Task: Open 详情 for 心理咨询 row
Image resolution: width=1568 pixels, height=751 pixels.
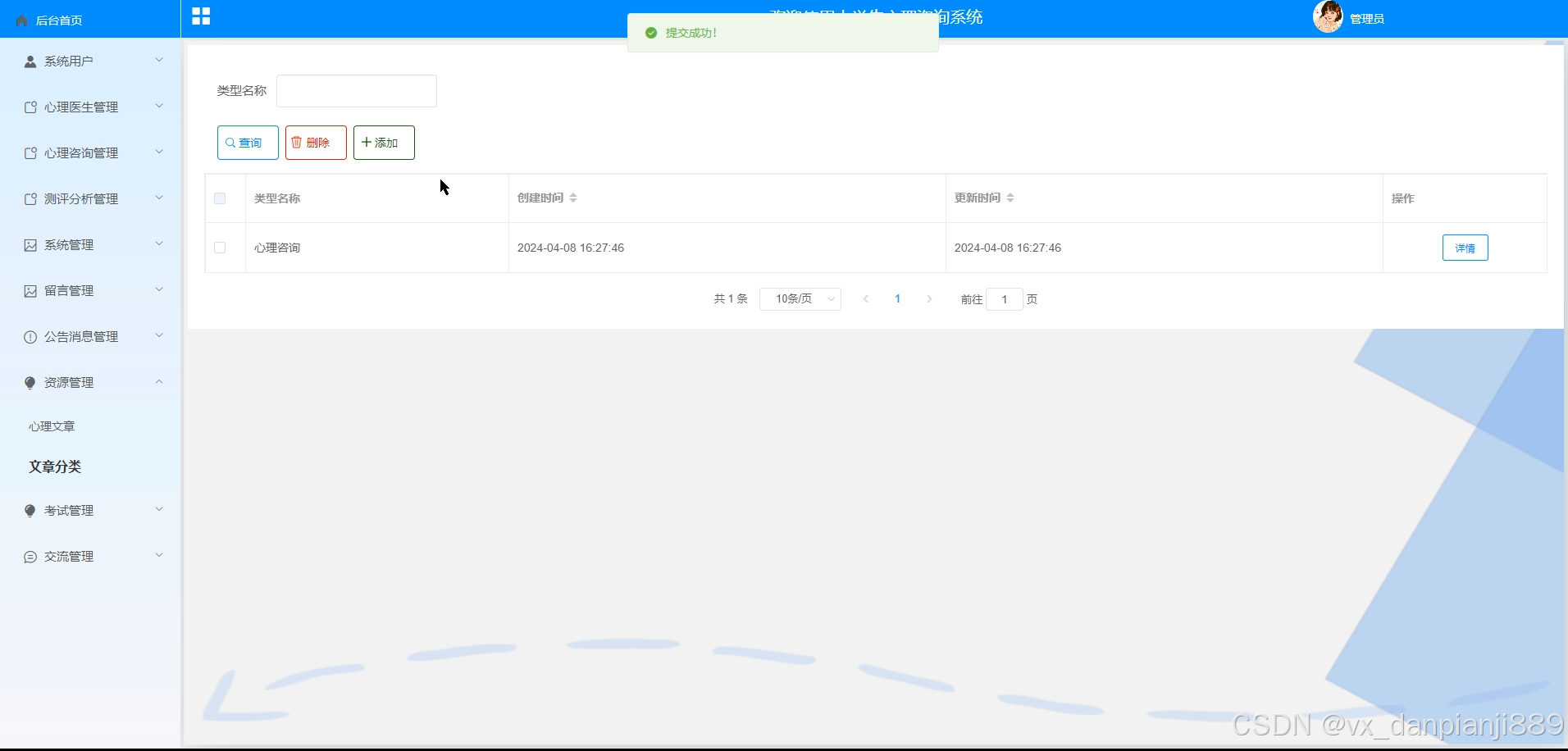Action: pos(1465,248)
